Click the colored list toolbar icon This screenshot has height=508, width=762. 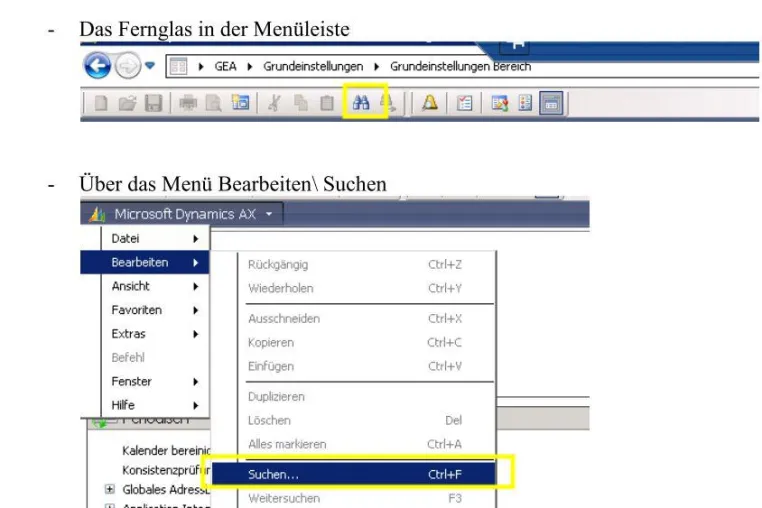(525, 103)
